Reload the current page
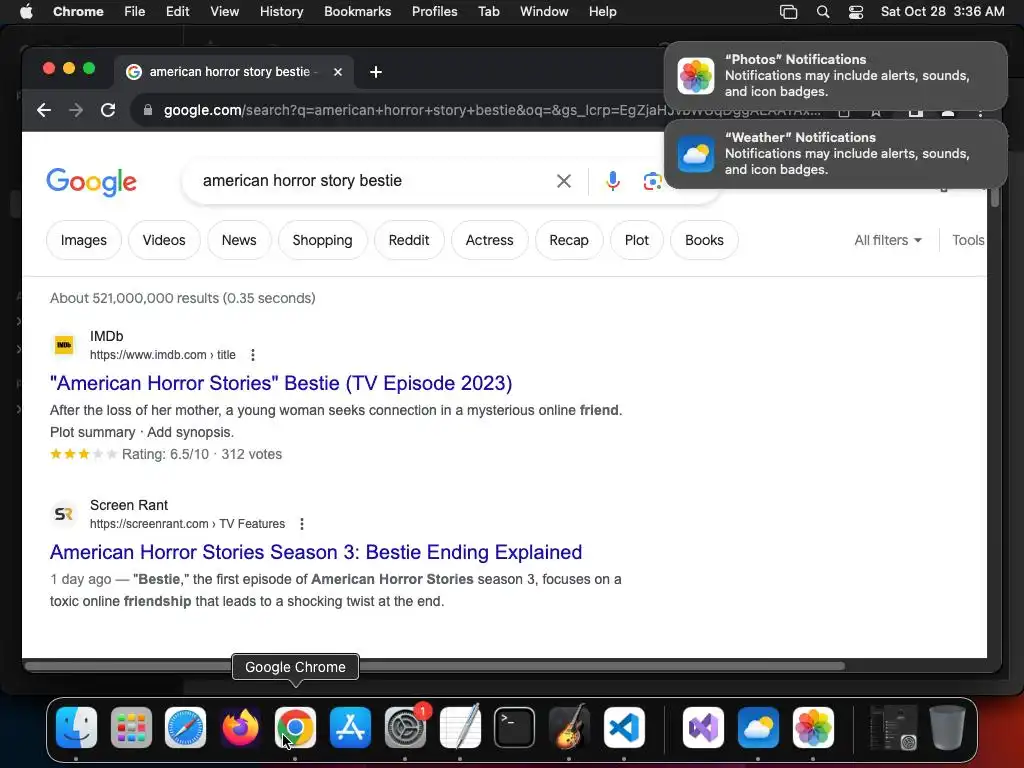Viewport: 1024px width, 768px height. point(108,110)
